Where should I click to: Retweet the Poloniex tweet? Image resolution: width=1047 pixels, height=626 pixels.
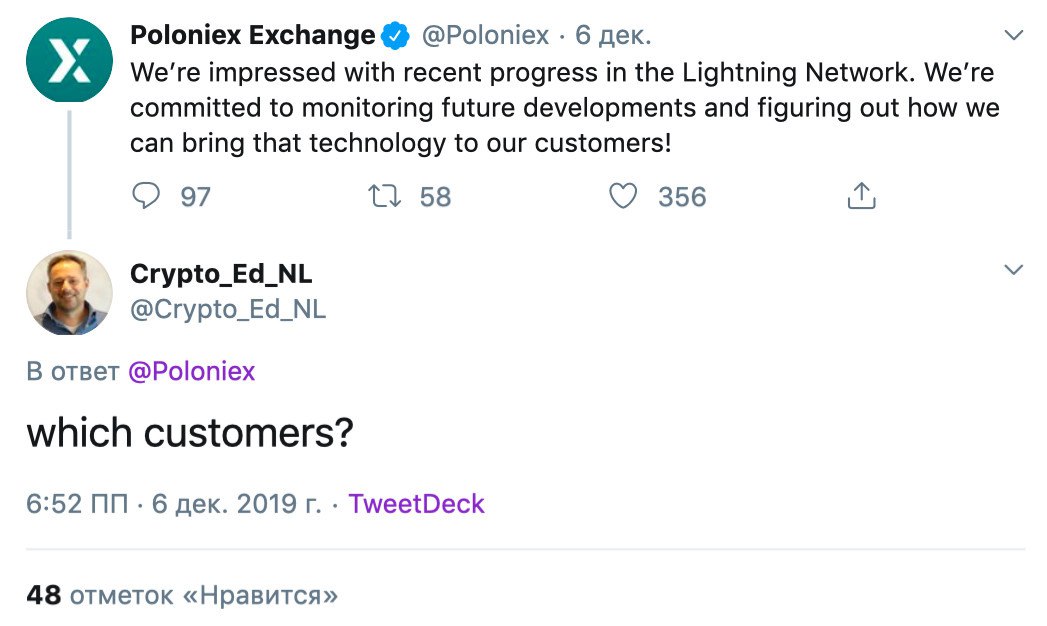coord(385,196)
